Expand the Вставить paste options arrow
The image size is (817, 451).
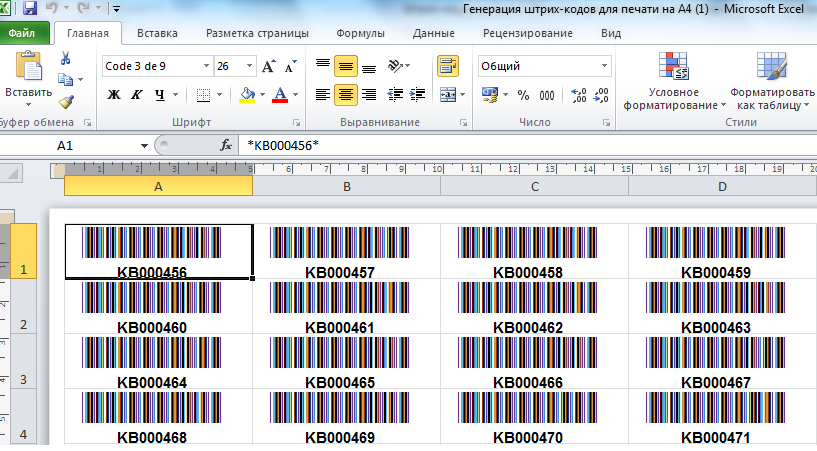pyautogui.click(x=29, y=104)
